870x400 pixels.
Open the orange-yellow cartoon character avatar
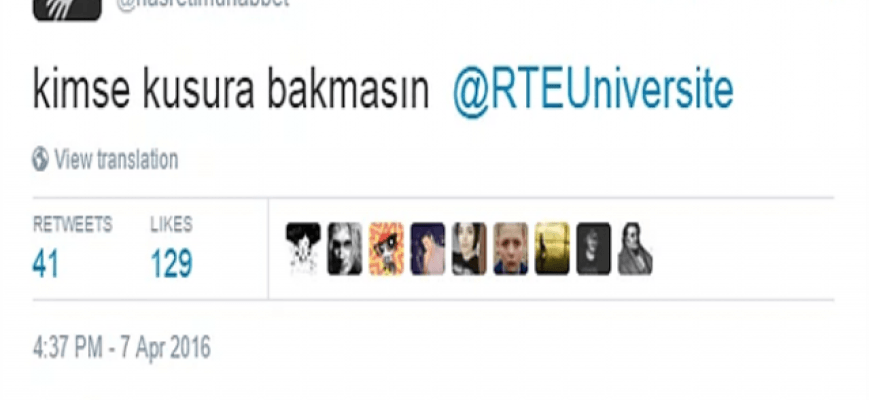[386, 249]
